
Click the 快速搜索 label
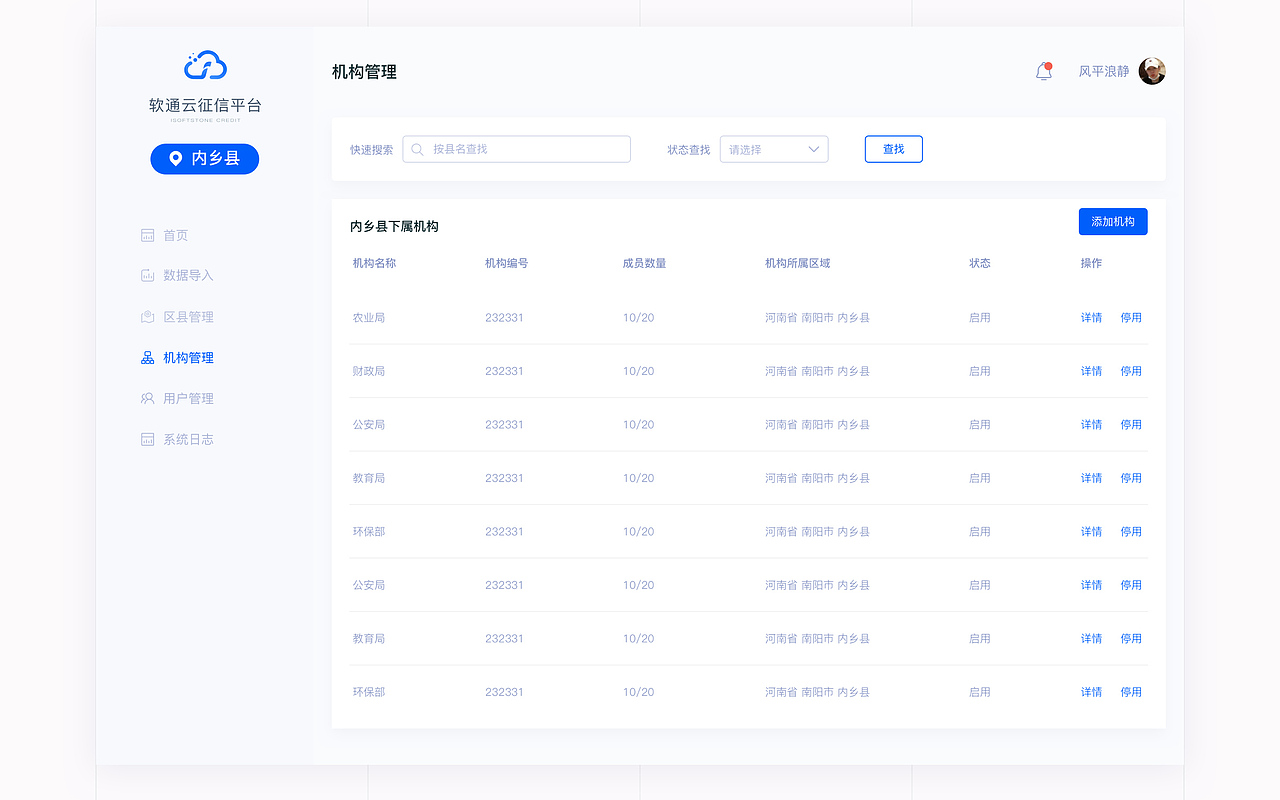click(x=372, y=149)
